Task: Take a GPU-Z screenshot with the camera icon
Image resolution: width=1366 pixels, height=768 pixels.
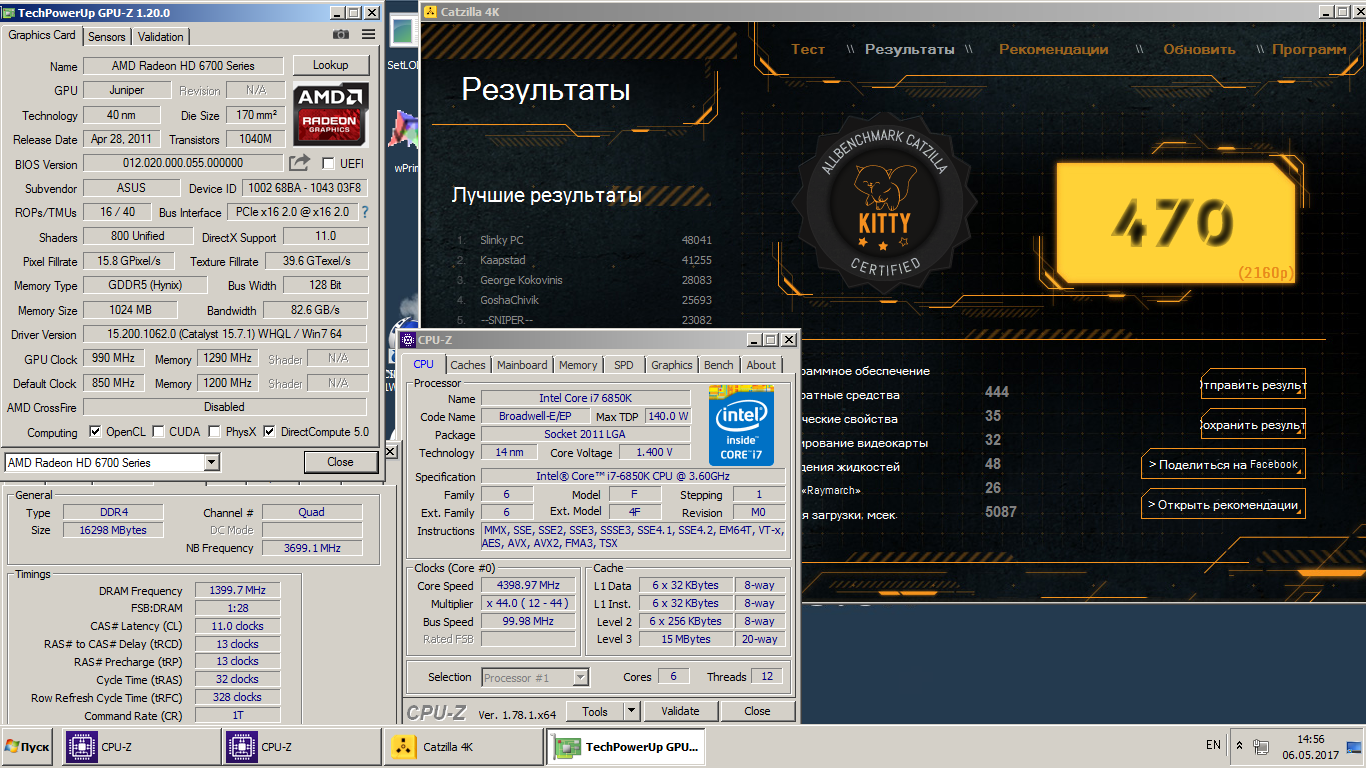Action: point(341,35)
